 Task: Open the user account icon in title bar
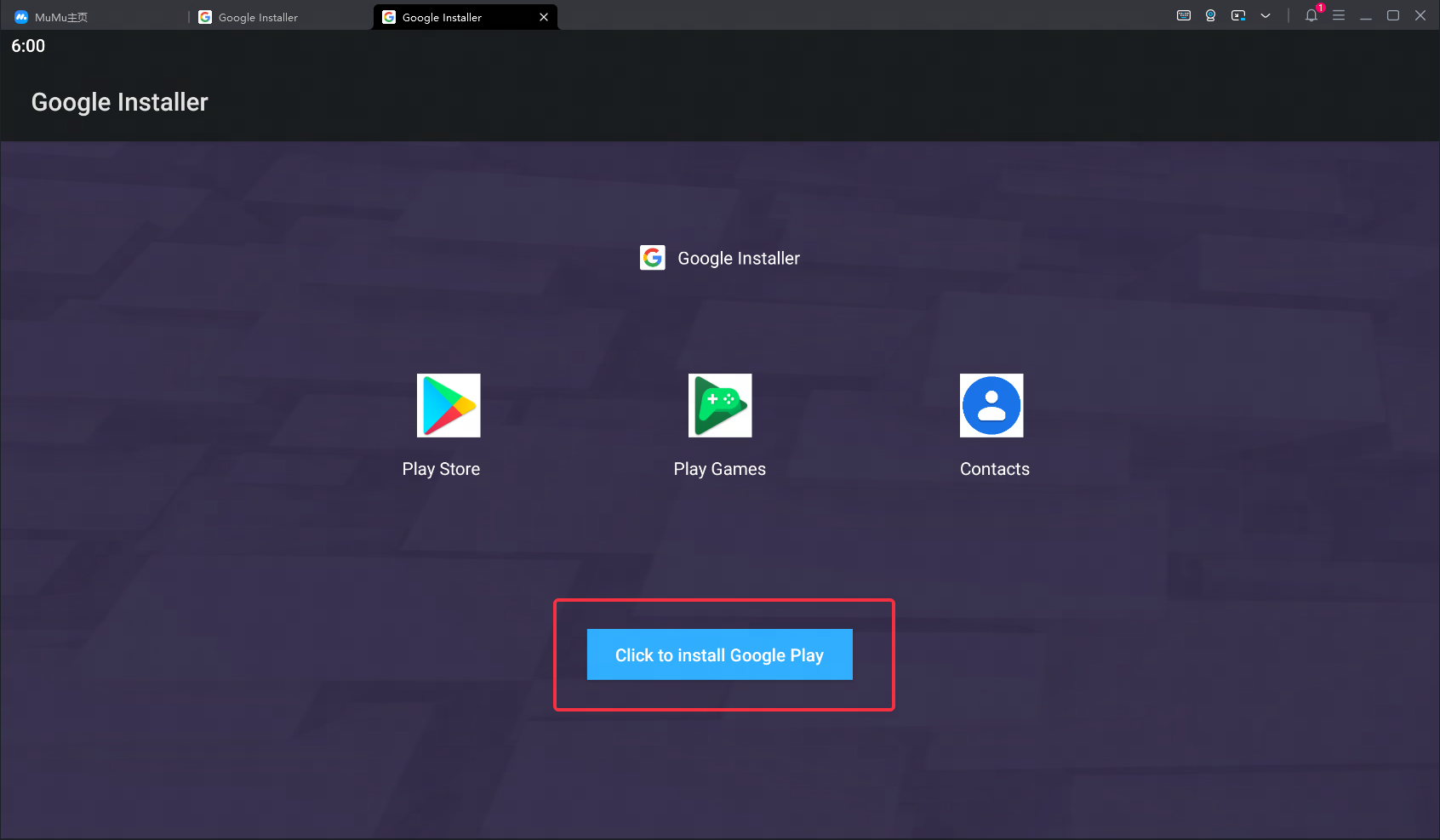click(1210, 15)
